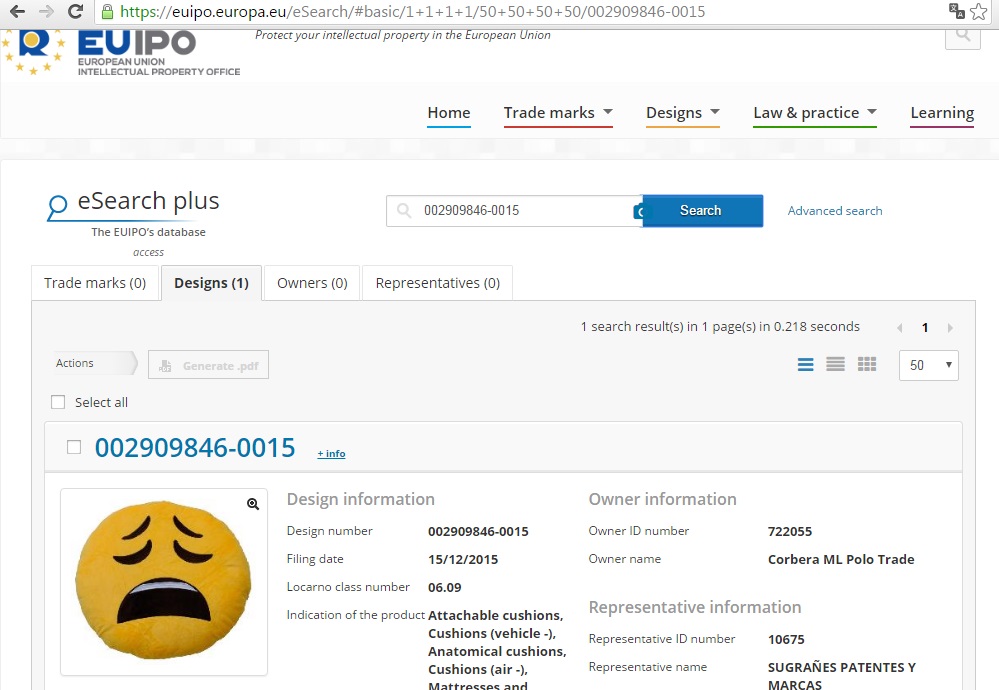999x690 pixels.
Task: Bookmark page with the star icon
Action: tap(979, 11)
